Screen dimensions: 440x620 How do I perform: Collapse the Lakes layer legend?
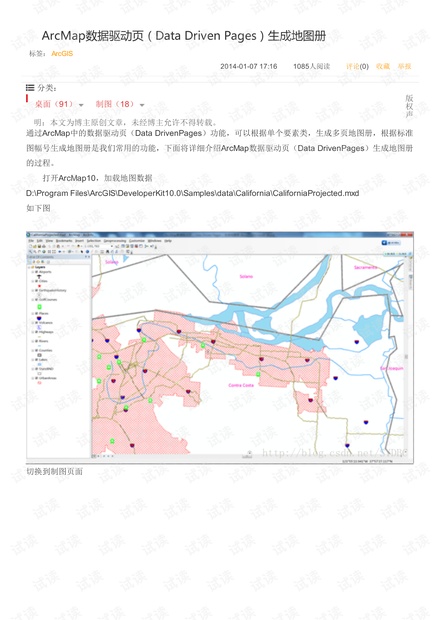[32, 359]
